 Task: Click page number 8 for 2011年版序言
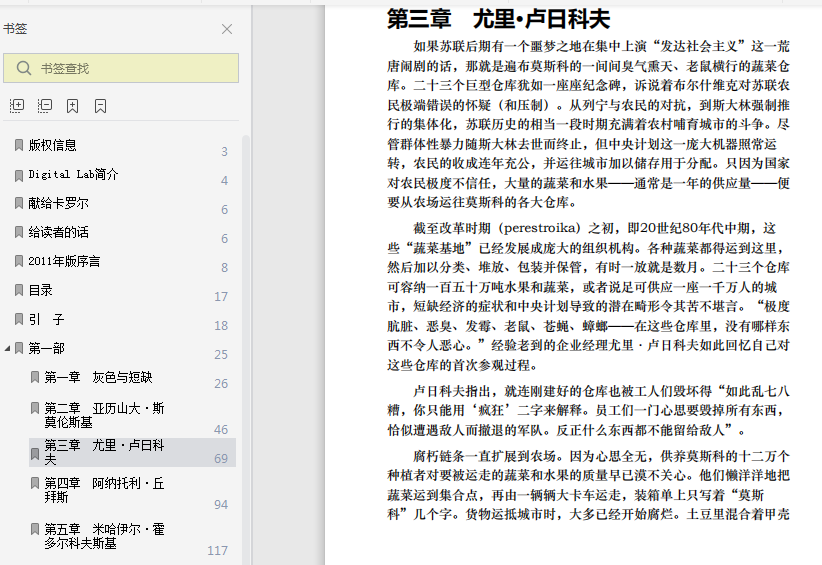[x=224, y=268]
